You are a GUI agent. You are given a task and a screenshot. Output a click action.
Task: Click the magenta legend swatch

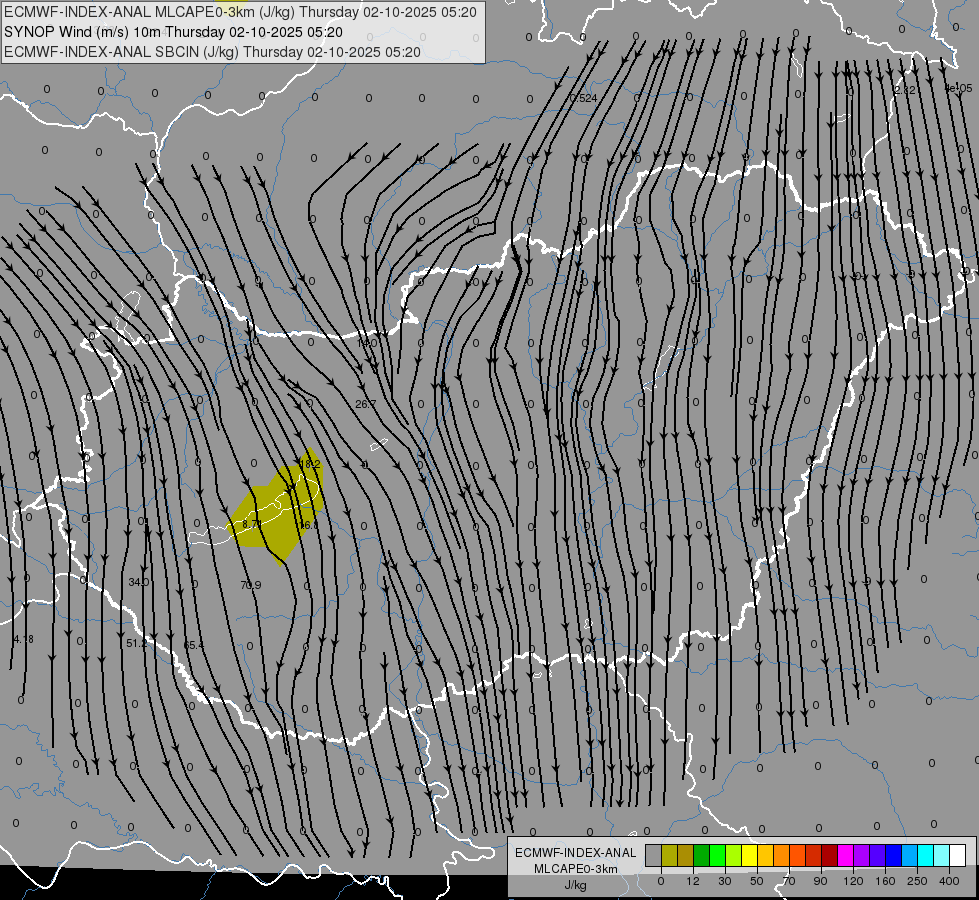[x=845, y=856]
